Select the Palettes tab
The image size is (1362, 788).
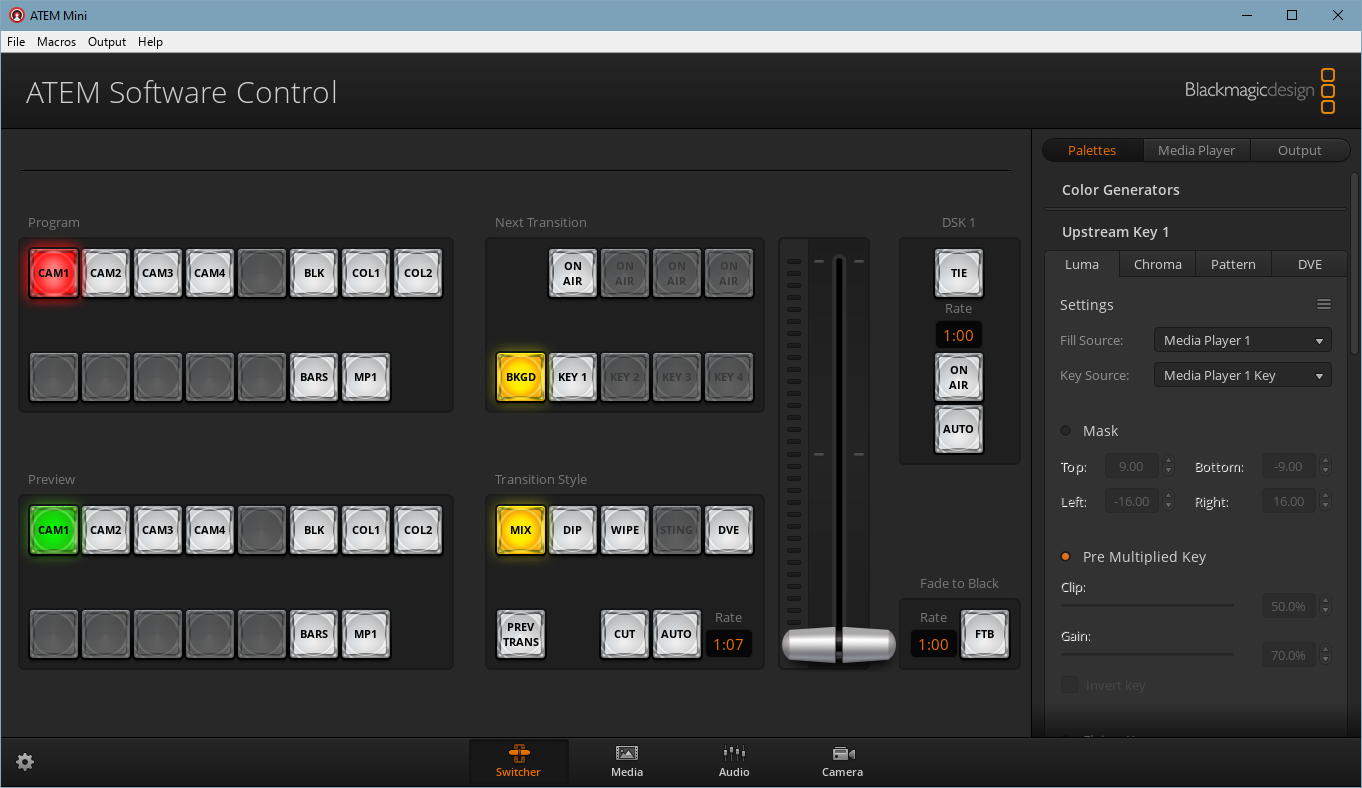tap(1092, 150)
